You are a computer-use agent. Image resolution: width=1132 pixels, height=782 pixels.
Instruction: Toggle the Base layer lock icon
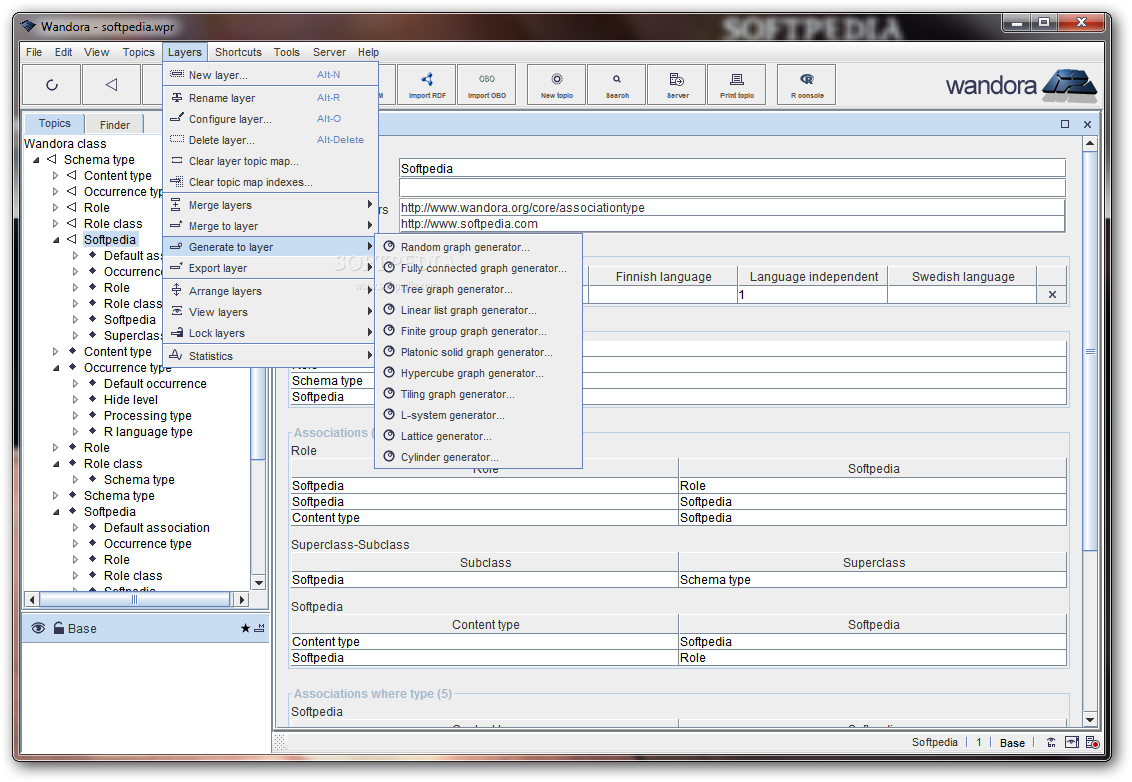pos(59,628)
